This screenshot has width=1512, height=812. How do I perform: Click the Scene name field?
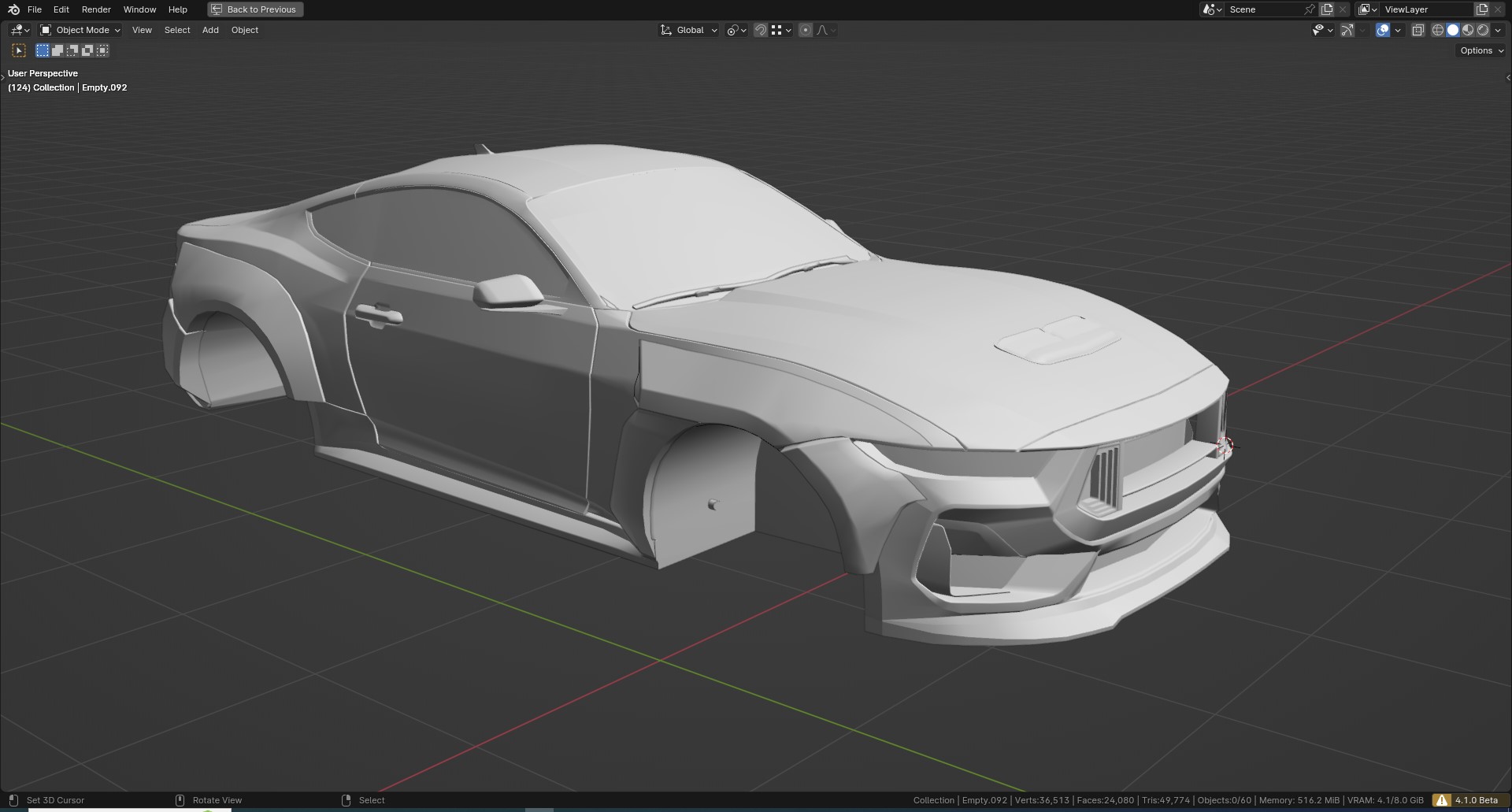tap(1264, 9)
